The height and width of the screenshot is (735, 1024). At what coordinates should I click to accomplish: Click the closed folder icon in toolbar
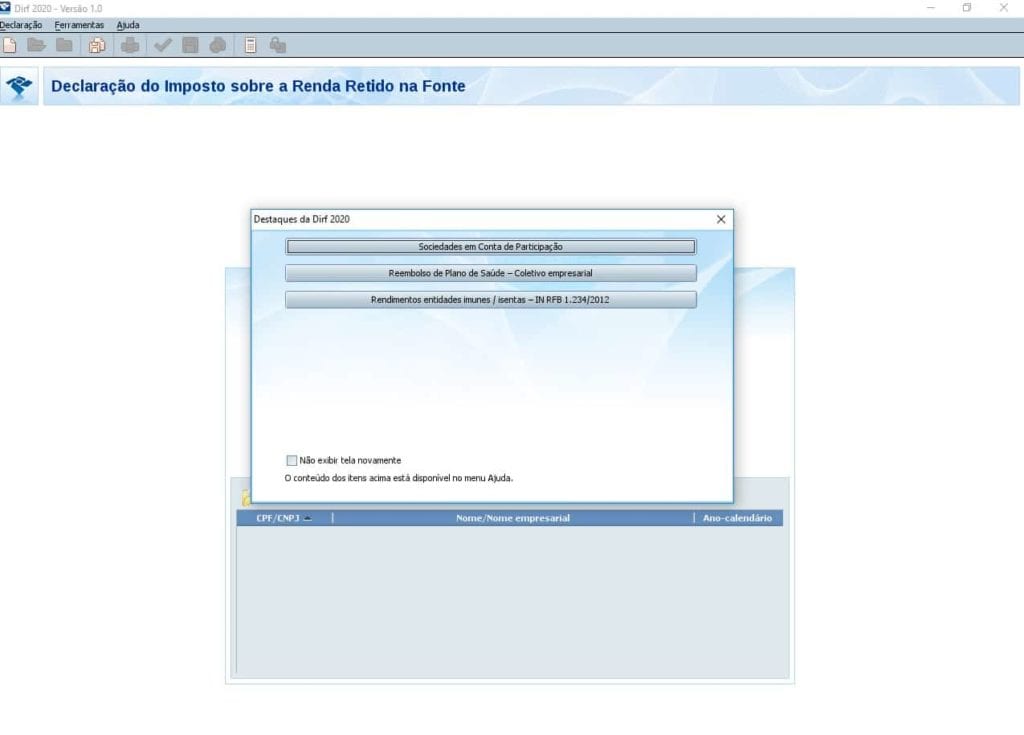[64, 45]
